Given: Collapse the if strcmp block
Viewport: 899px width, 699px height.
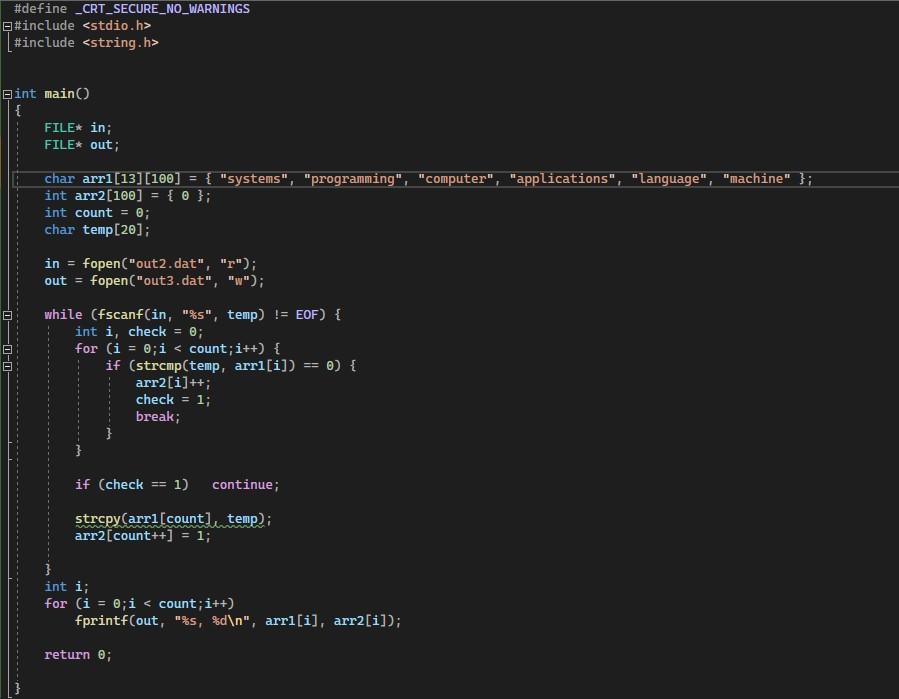Looking at the screenshot, I should 6,365.
